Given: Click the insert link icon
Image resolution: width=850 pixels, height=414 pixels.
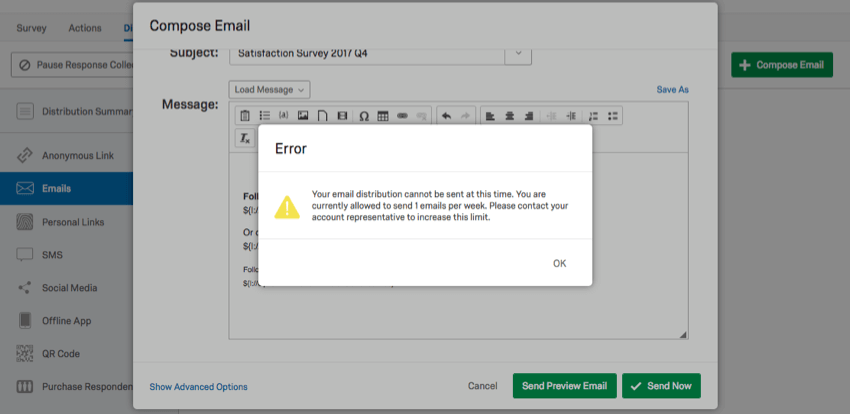Looking at the screenshot, I should click(x=402, y=116).
